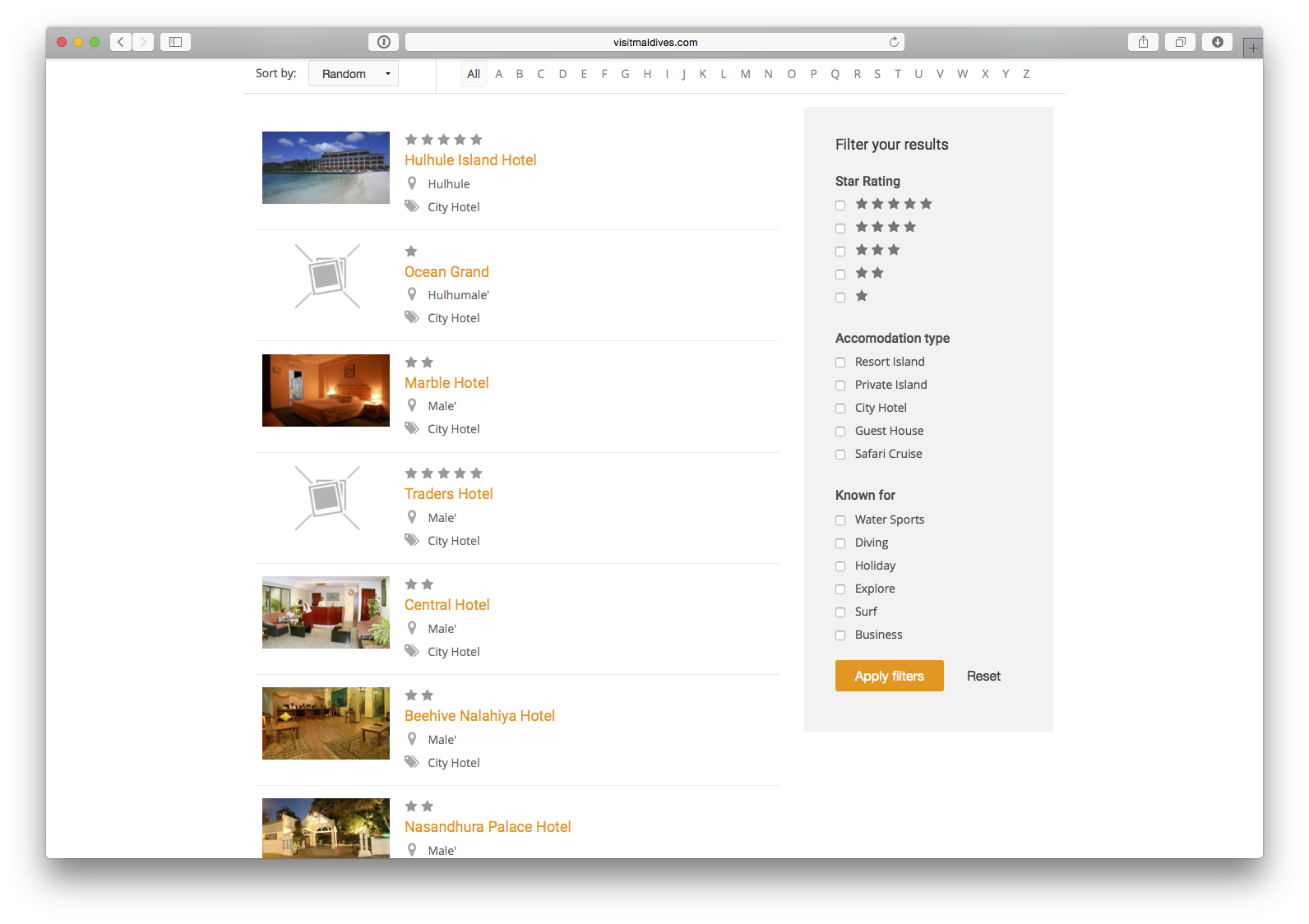Screen dimensions: 1309x924
Task: Check the five-star rating filter
Action: point(840,206)
